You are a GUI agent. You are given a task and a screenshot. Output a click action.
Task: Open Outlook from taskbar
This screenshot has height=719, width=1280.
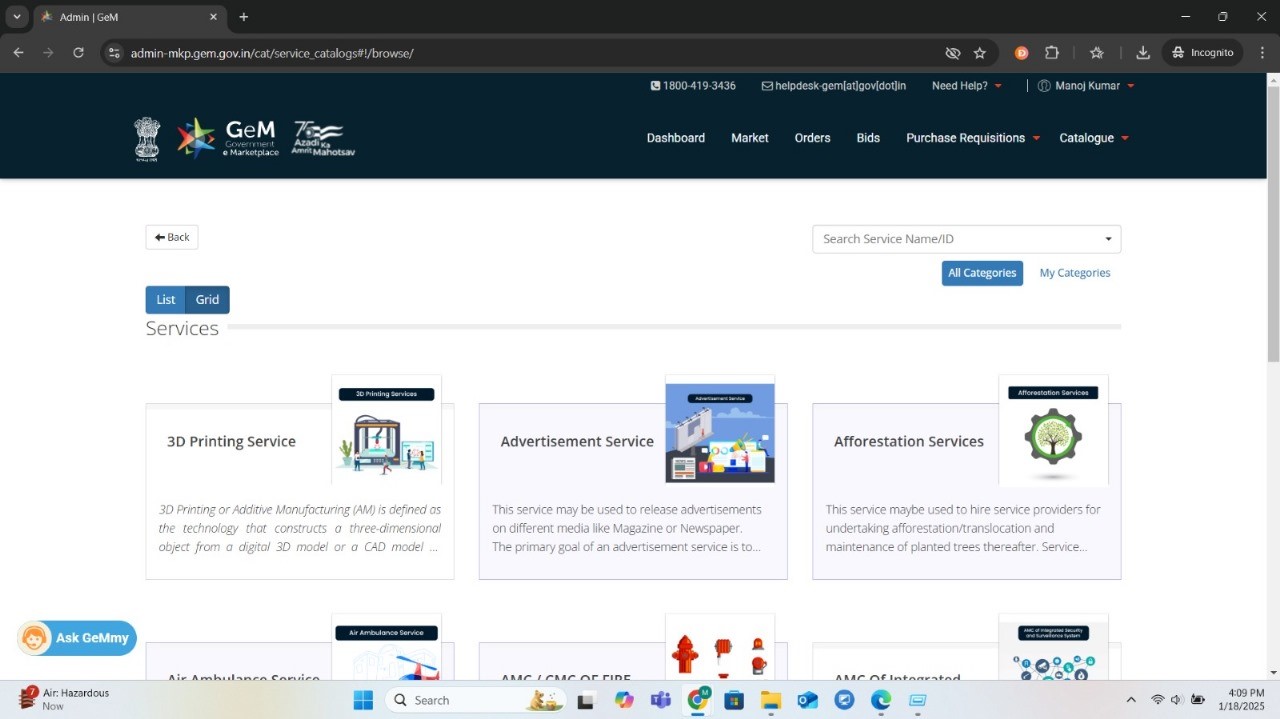(807, 700)
